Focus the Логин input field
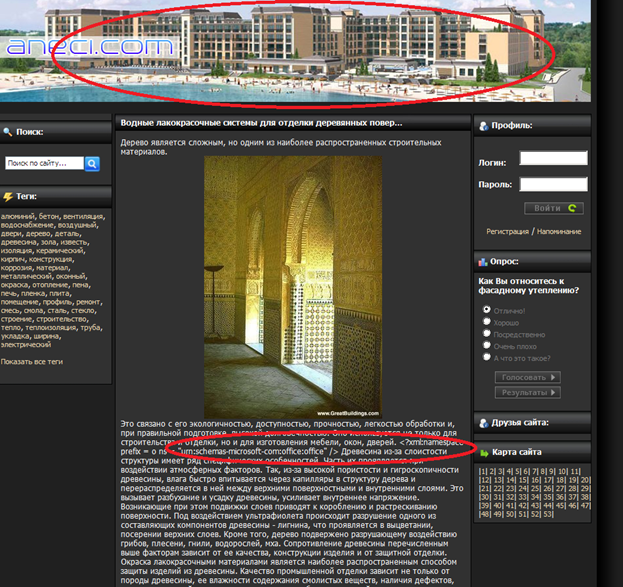 tap(553, 159)
